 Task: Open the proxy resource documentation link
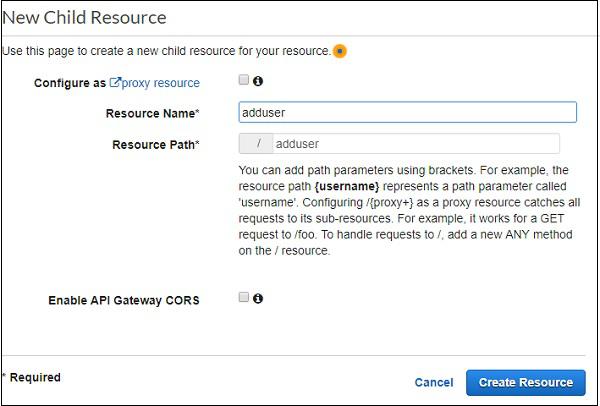click(161, 83)
